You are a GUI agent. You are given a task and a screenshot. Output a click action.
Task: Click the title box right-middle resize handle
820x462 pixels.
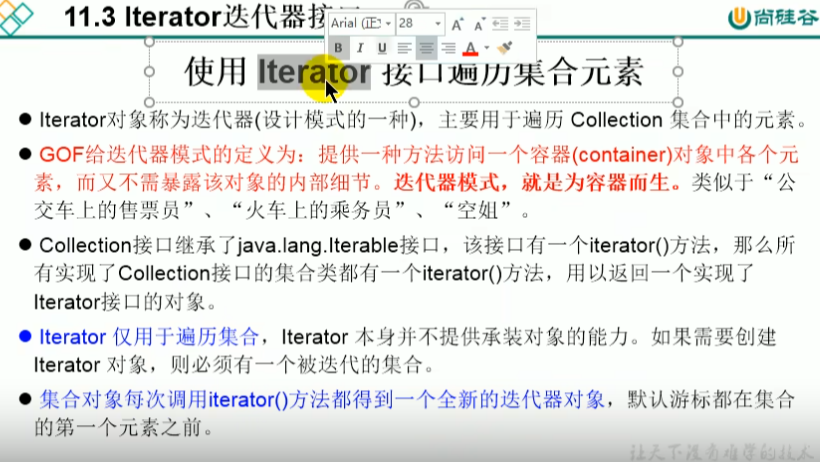(679, 72)
